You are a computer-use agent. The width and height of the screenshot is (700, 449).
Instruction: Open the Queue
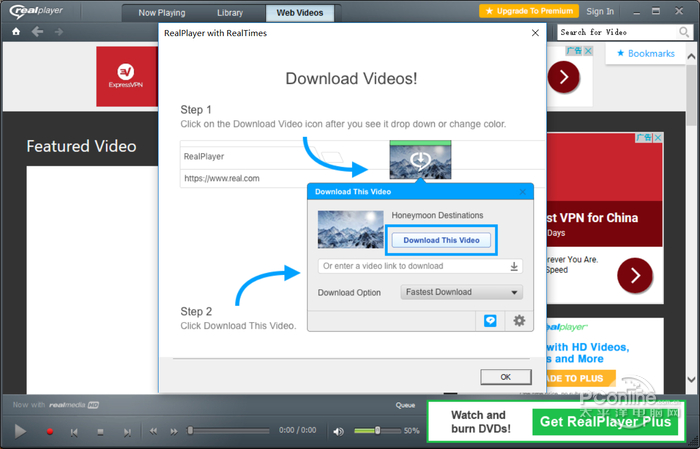(x=405, y=405)
